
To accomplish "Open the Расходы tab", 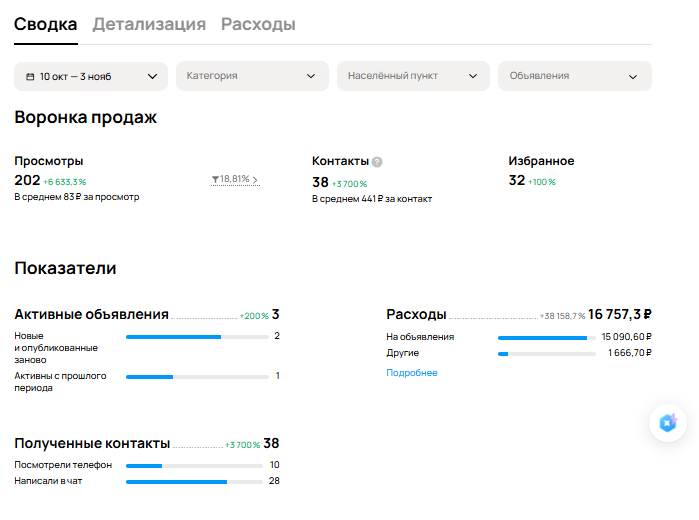I will [258, 24].
